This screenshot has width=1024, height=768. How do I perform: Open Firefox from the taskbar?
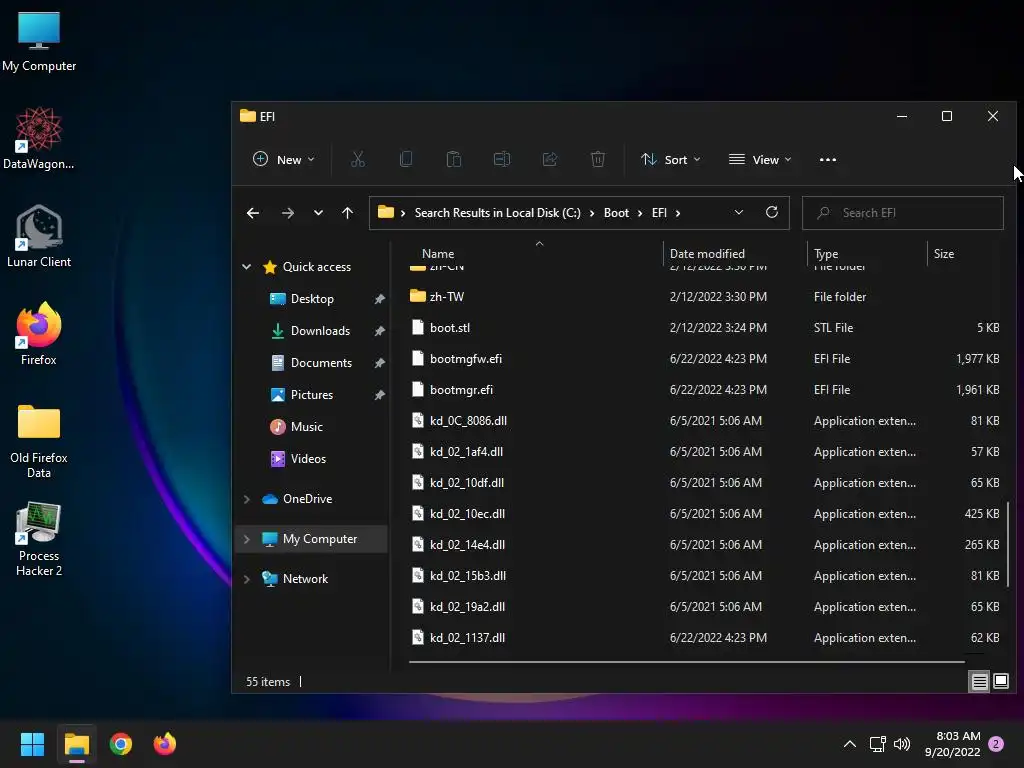165,744
